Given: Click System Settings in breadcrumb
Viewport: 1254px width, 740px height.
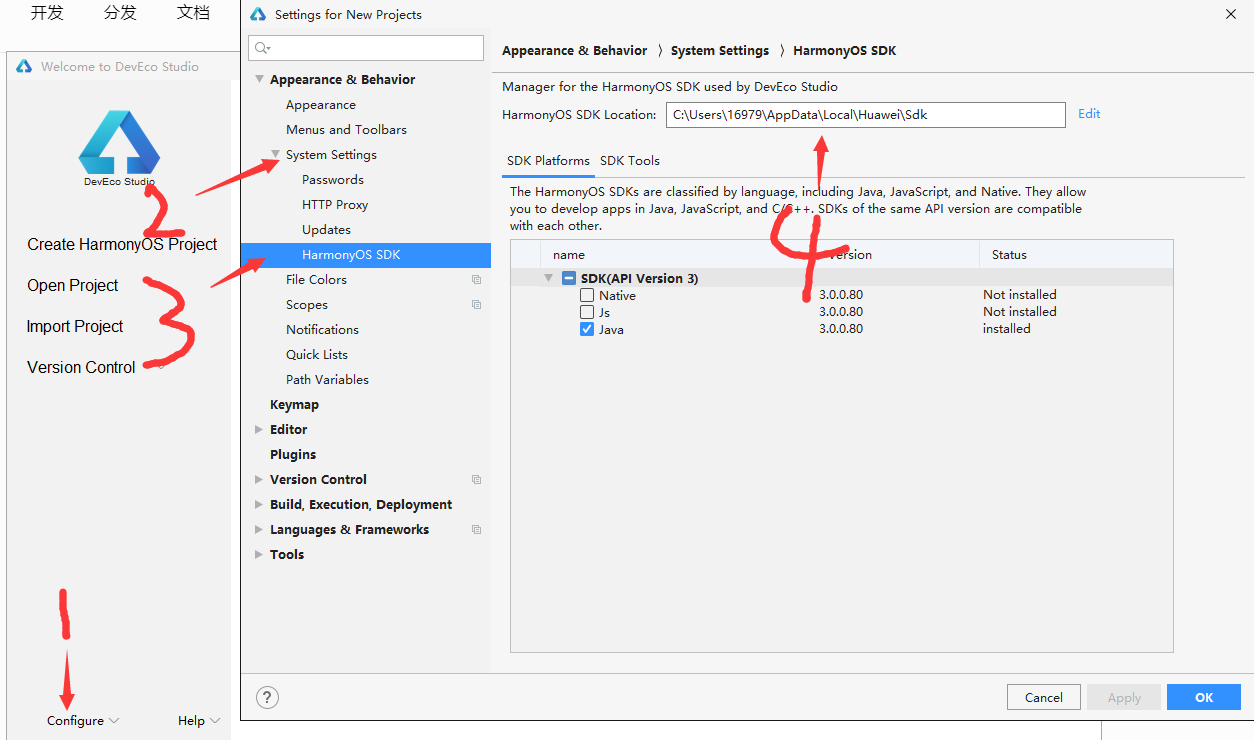Looking at the screenshot, I should 720,51.
